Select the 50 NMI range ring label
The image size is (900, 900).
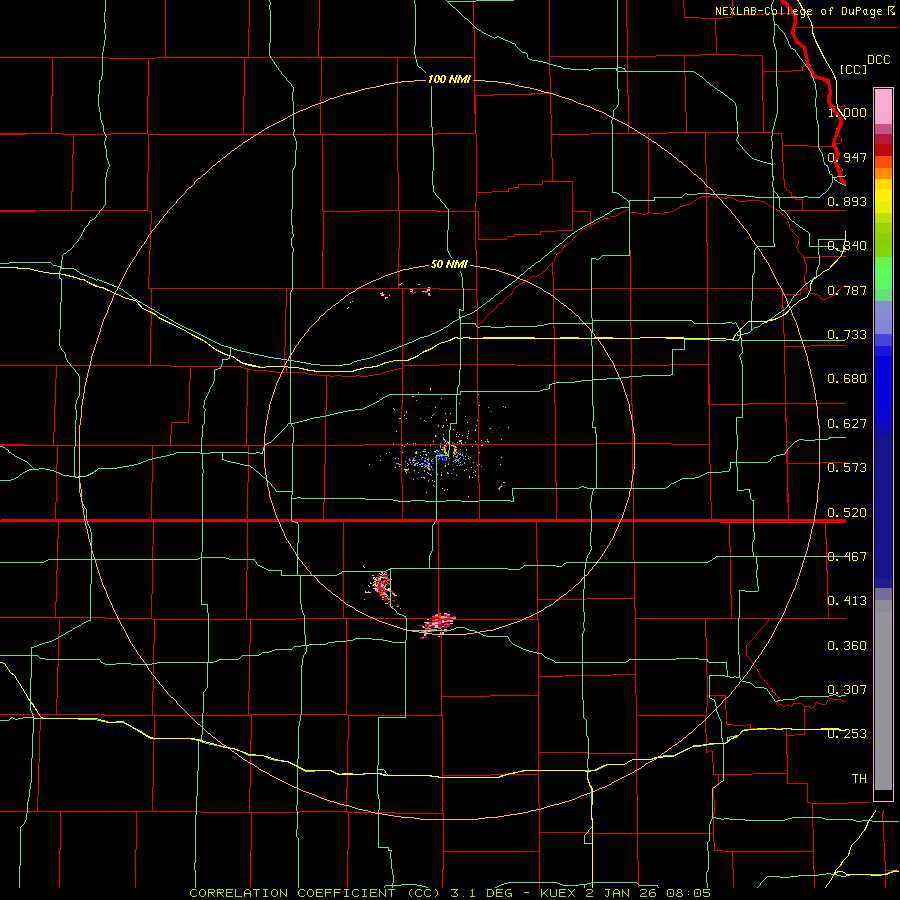pyautogui.click(x=449, y=264)
